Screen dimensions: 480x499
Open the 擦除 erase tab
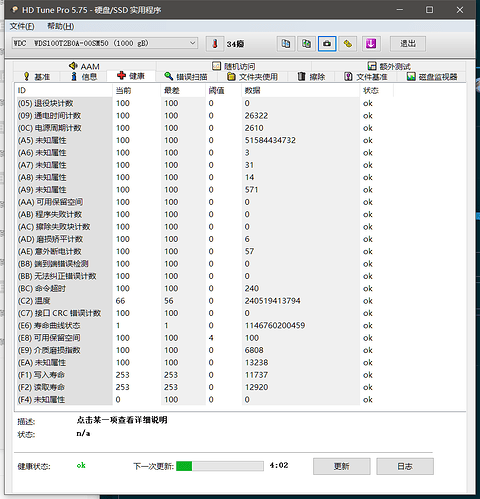tap(311, 77)
